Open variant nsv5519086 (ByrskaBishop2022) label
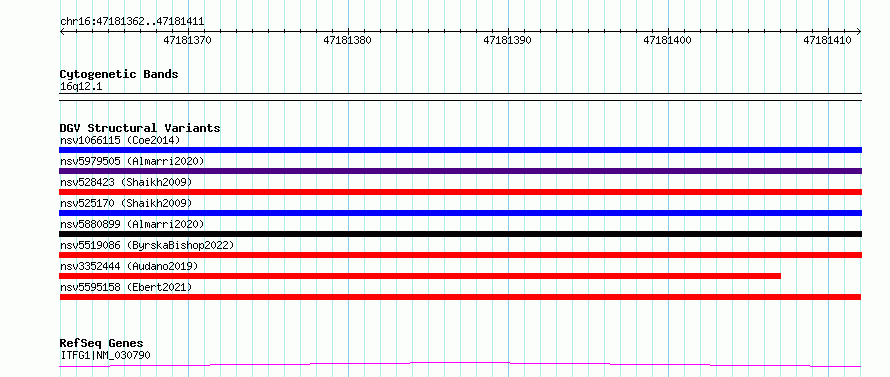890x377 pixels. click(x=147, y=245)
